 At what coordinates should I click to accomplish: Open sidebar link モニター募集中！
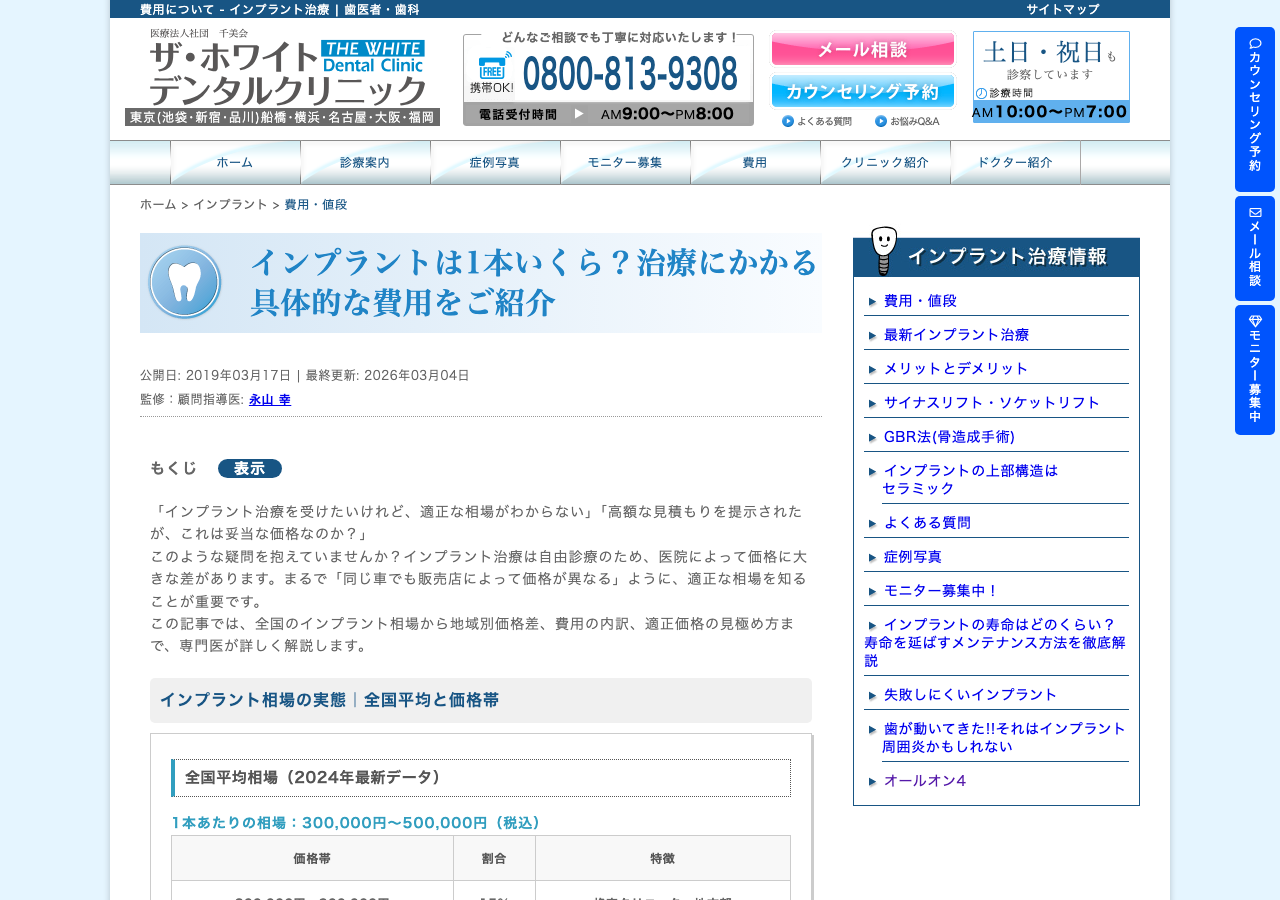pos(941,590)
